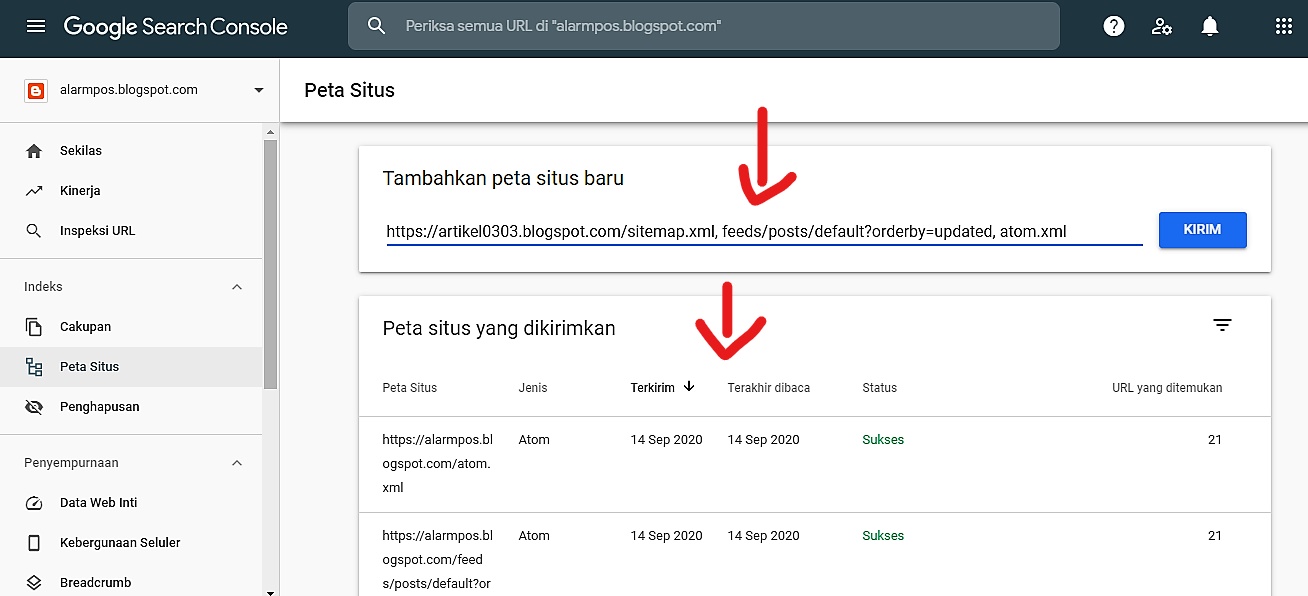Click Sukses status of feeds/posts row

(883, 536)
